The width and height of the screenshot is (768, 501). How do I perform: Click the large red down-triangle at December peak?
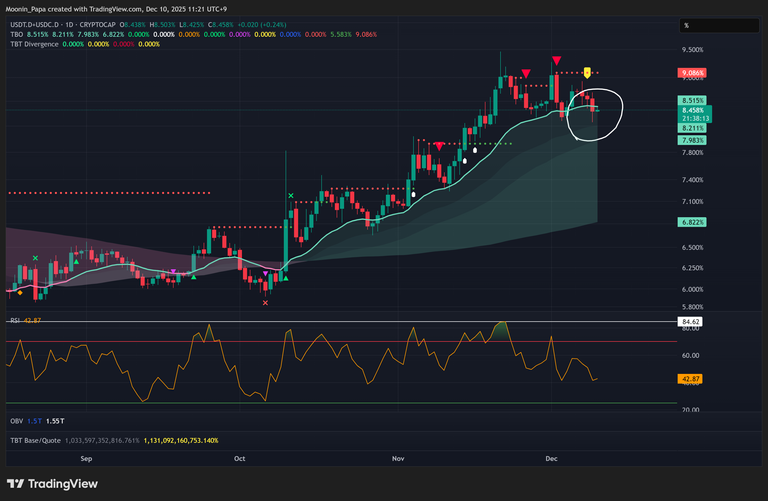pos(556,62)
